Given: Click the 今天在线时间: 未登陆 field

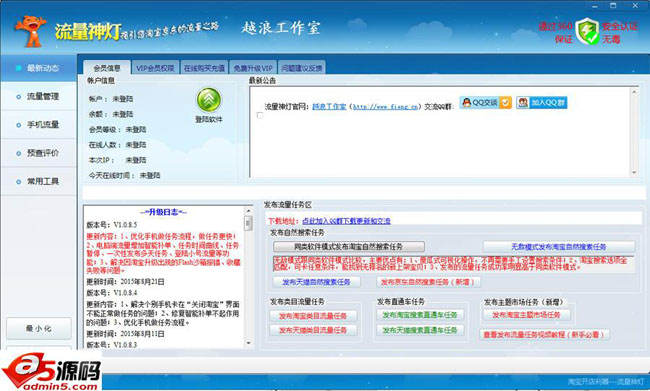Looking at the screenshot, I should pos(124,176).
